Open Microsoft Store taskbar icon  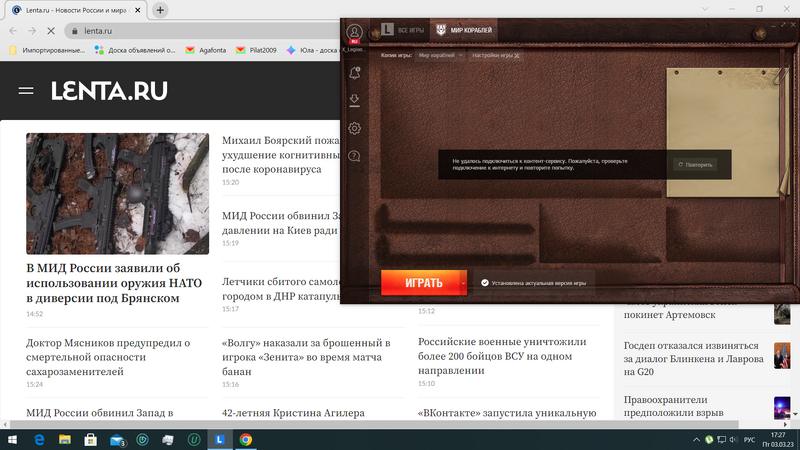[x=90, y=439]
